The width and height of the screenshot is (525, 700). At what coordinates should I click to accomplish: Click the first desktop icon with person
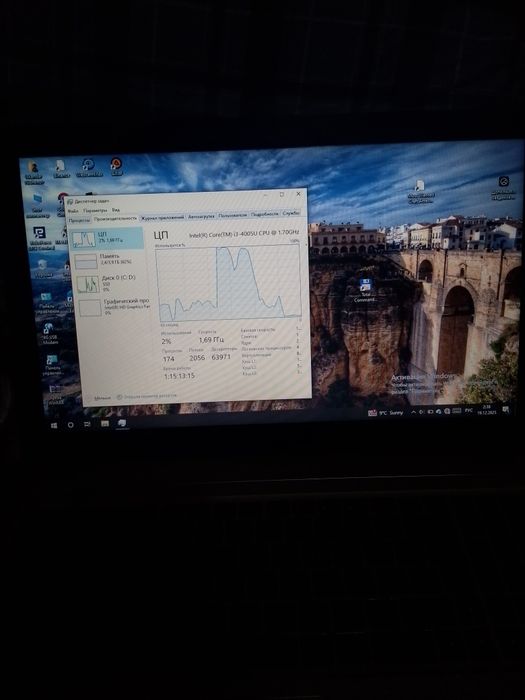pyautogui.click(x=33, y=173)
